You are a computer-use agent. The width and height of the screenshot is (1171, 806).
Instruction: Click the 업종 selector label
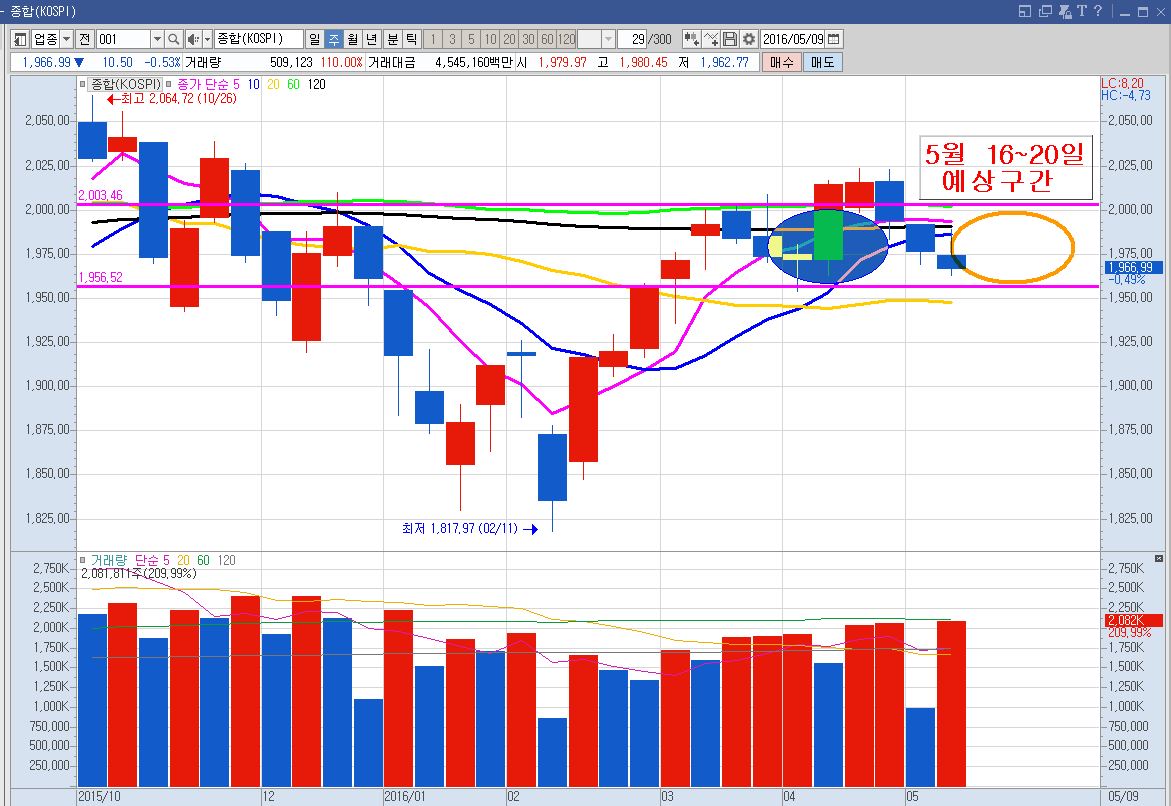[x=45, y=39]
